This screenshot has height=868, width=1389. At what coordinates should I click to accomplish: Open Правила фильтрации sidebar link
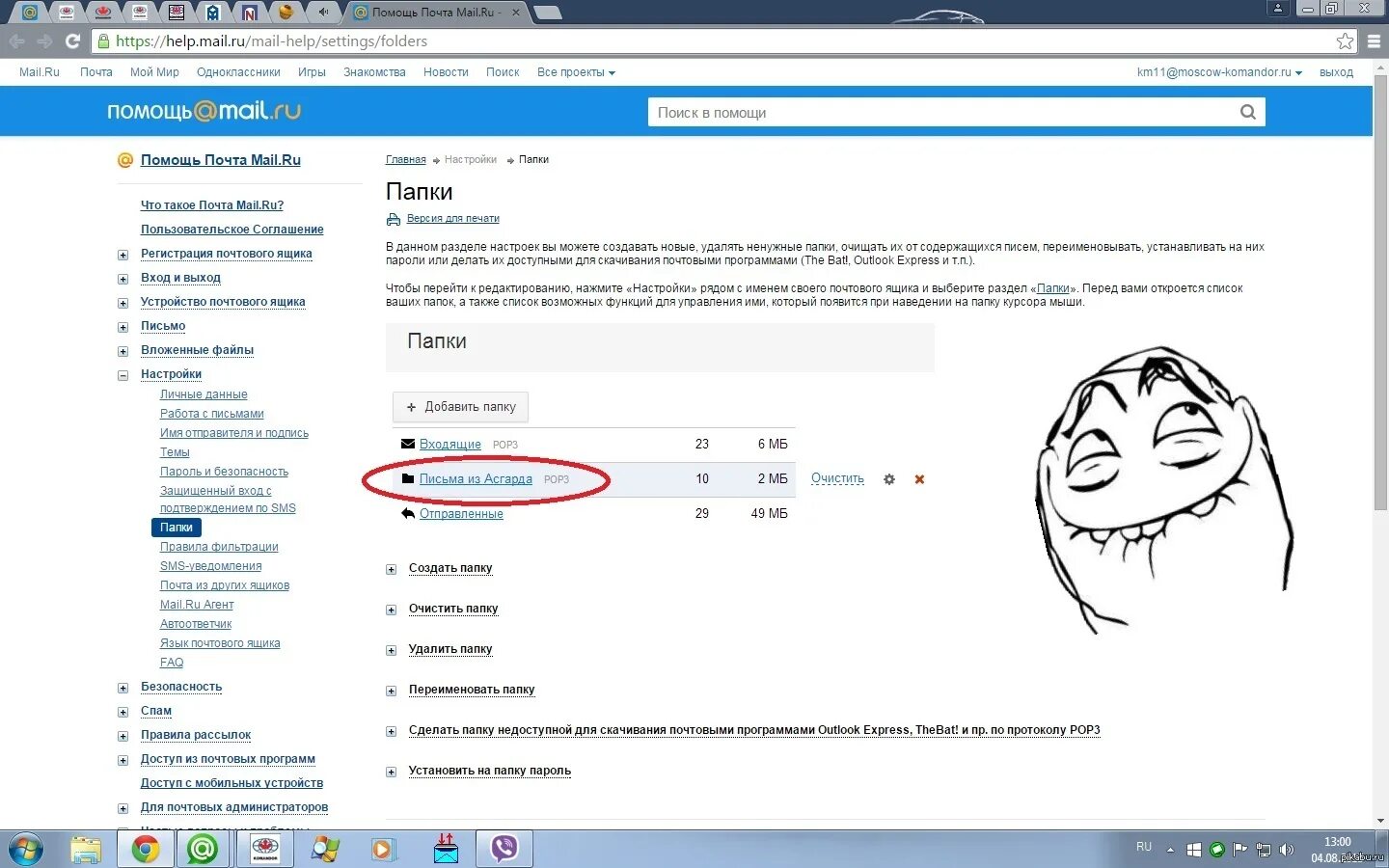click(219, 547)
